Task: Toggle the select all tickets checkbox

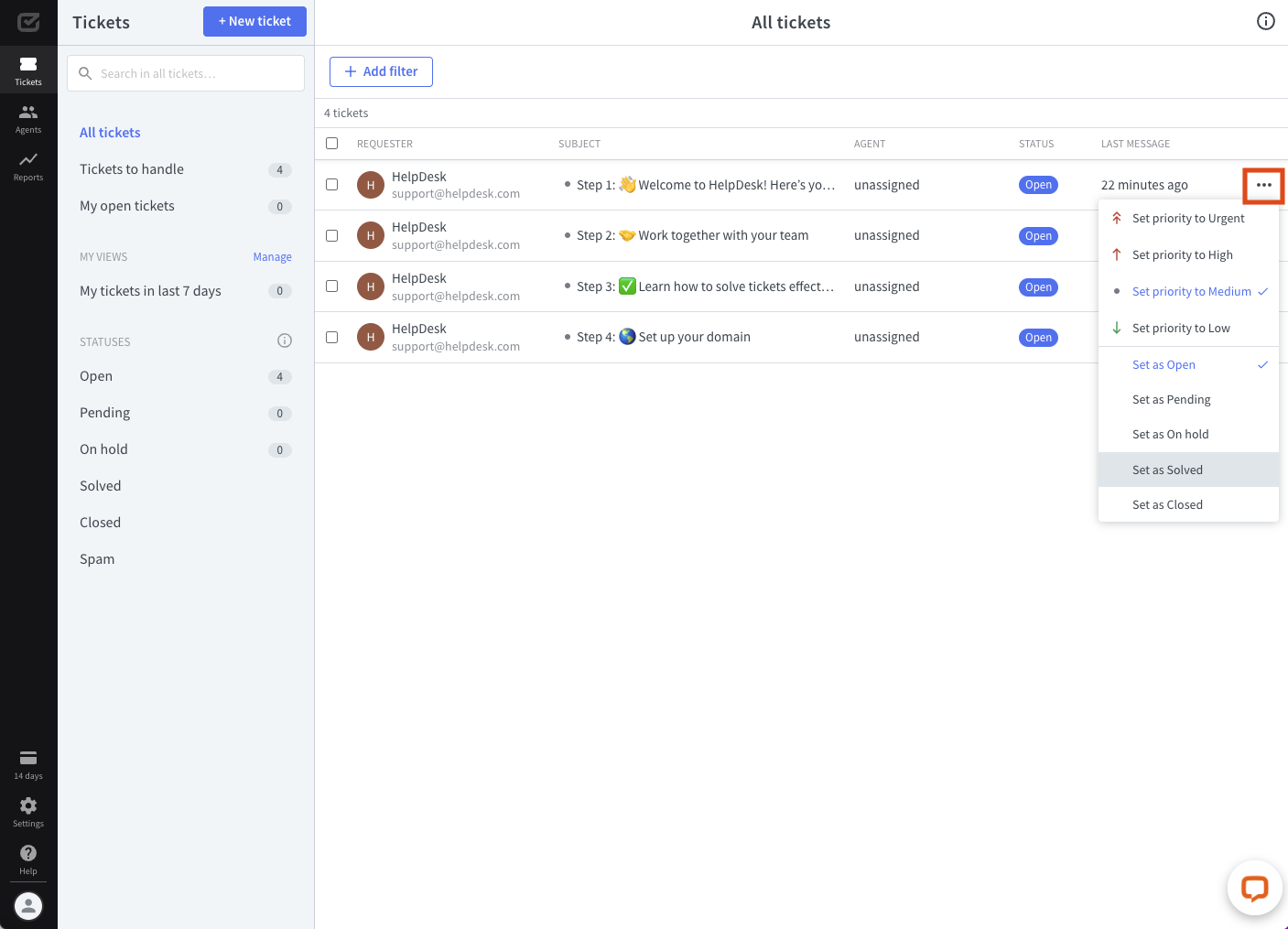Action: click(332, 144)
